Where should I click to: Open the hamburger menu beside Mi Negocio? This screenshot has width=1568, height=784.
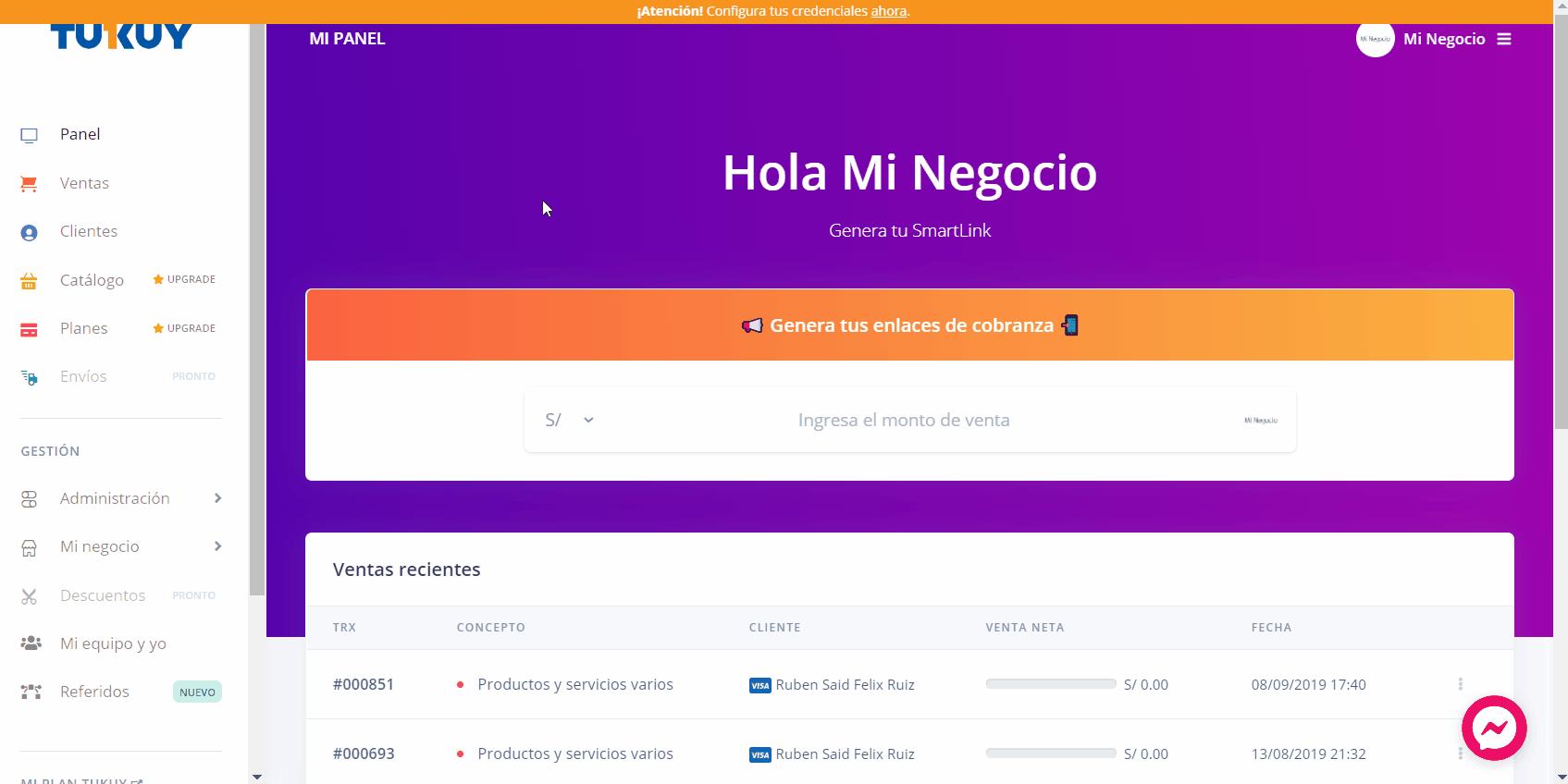pyautogui.click(x=1504, y=39)
